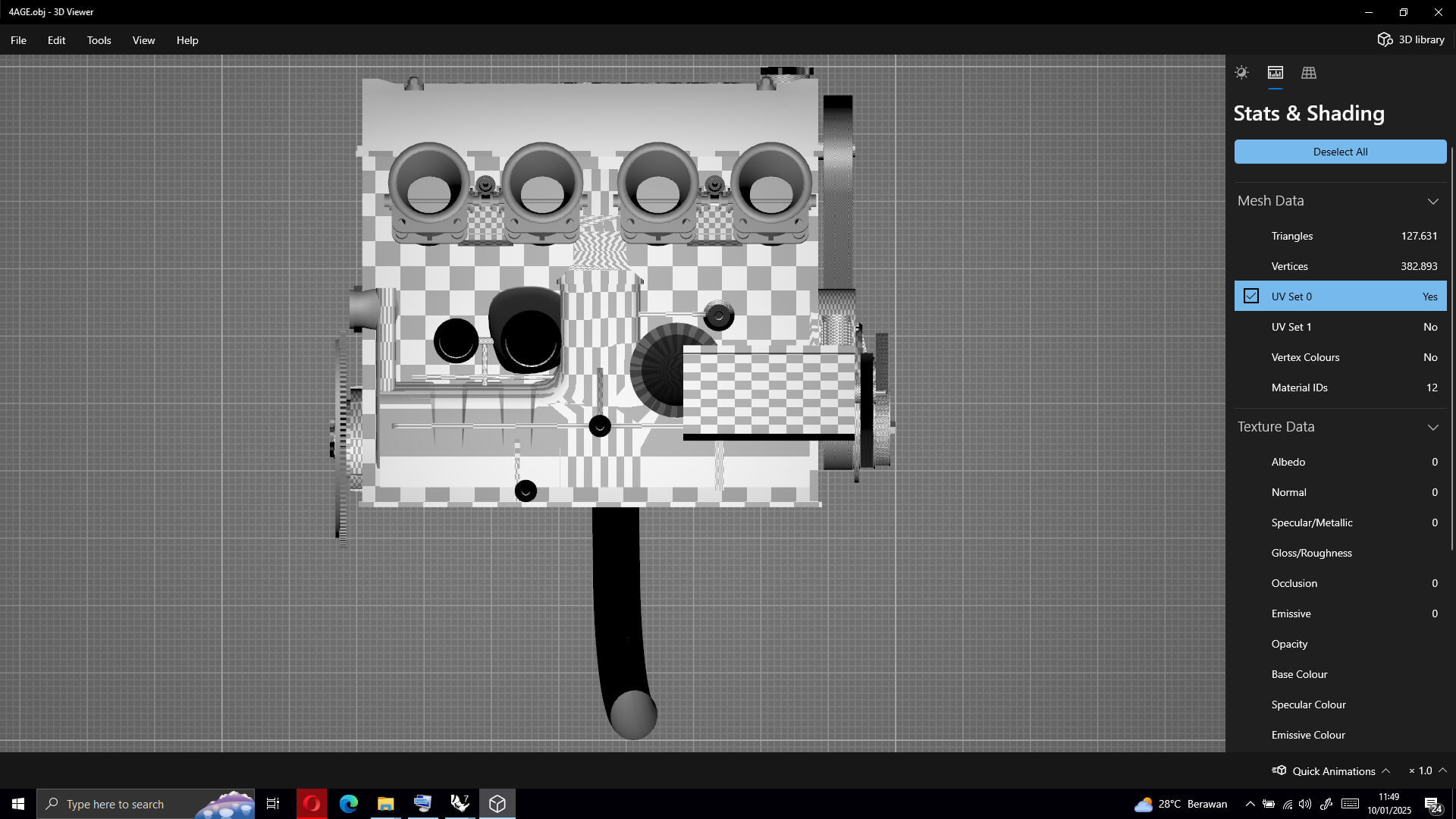Toggle the Material IDs shading row
Viewport: 1456px width, 819px height.
pyautogui.click(x=1340, y=388)
